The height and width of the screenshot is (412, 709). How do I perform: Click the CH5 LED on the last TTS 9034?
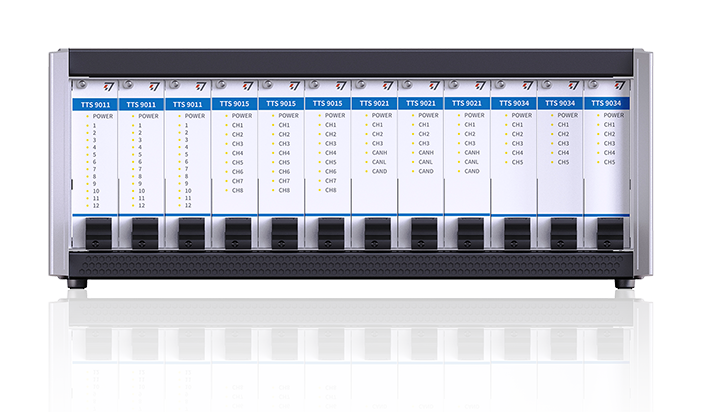[600, 162]
